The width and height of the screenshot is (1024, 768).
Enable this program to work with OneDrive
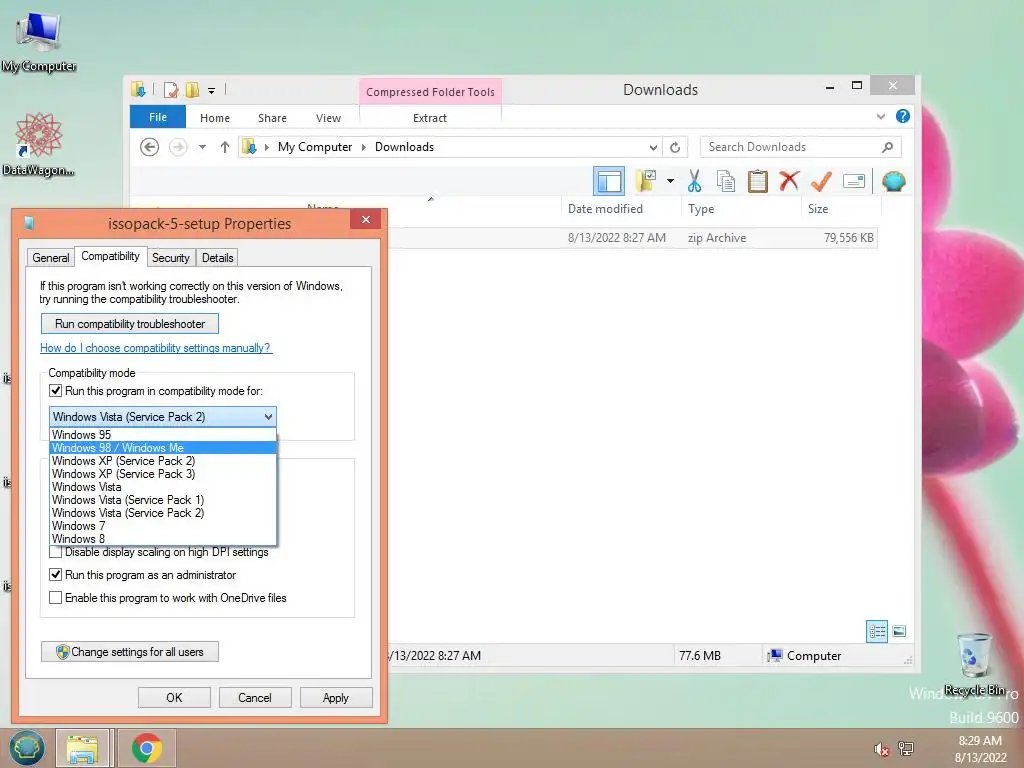[56, 598]
